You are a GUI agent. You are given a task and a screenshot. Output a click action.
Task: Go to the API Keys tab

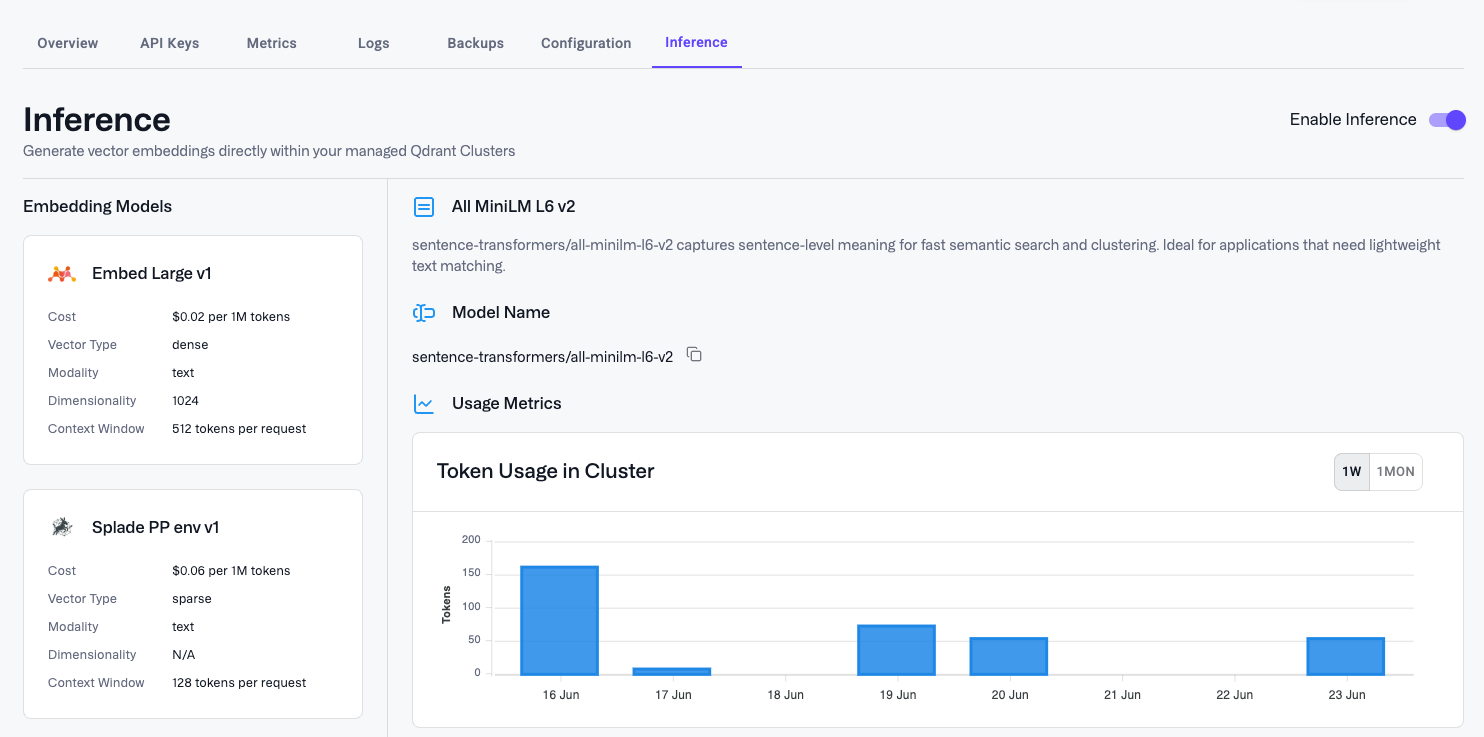[169, 43]
